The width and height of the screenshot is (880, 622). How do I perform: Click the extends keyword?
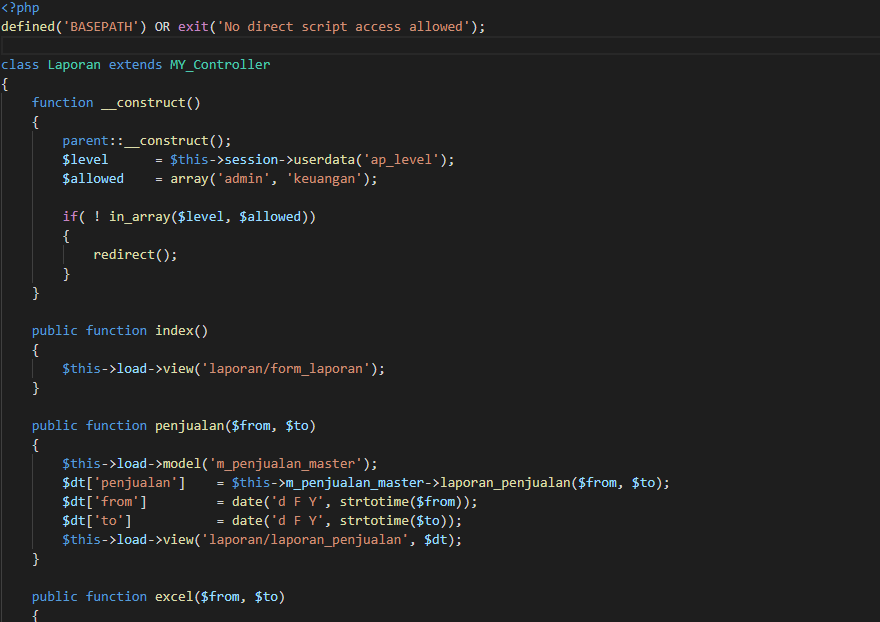tap(135, 65)
